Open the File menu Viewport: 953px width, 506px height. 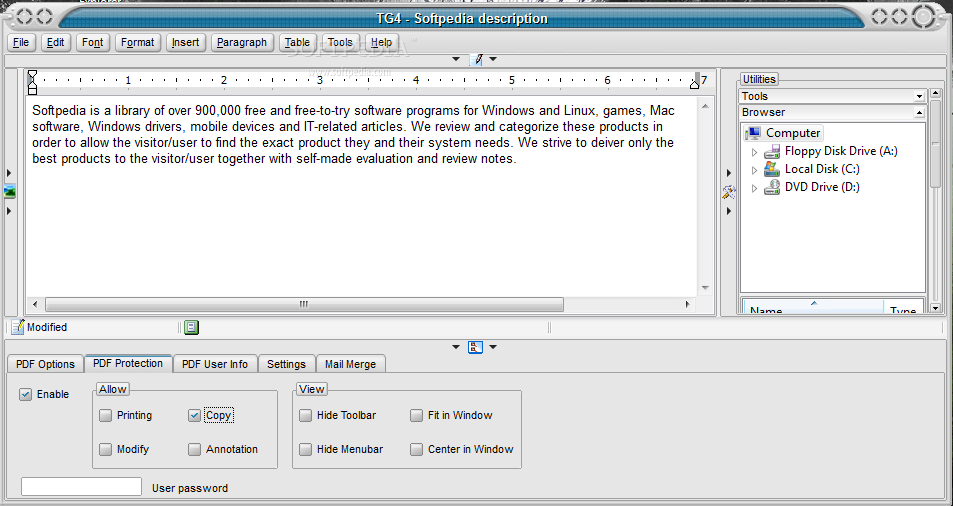[x=21, y=43]
